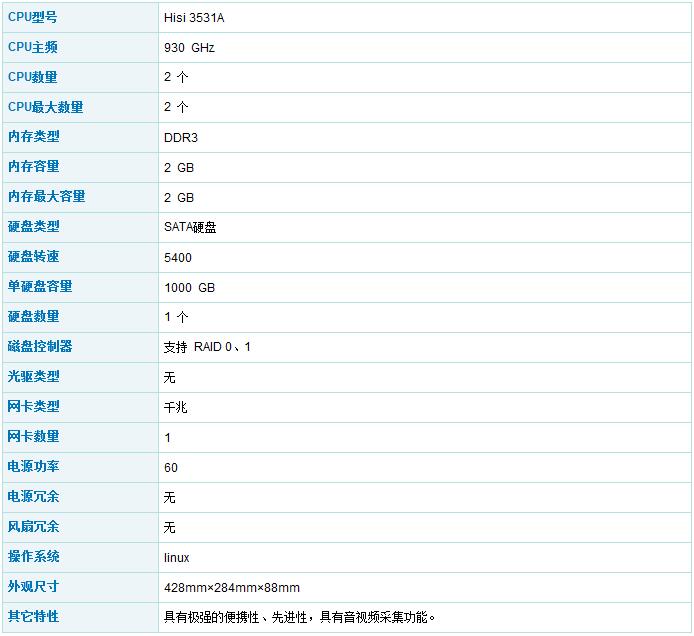This screenshot has width=694, height=636.
Task: Click the 网卡类型 label
Action: 34,407
